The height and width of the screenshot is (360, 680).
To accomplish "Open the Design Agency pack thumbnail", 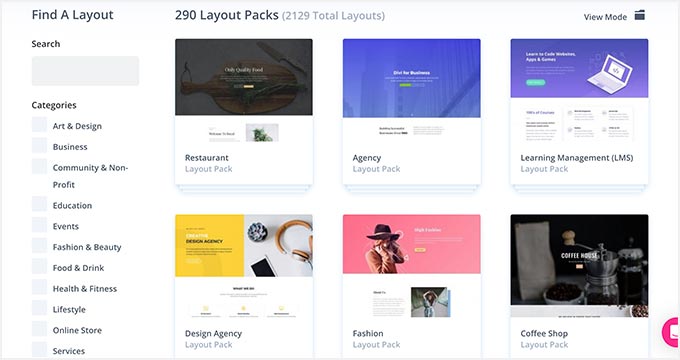I will [244, 266].
